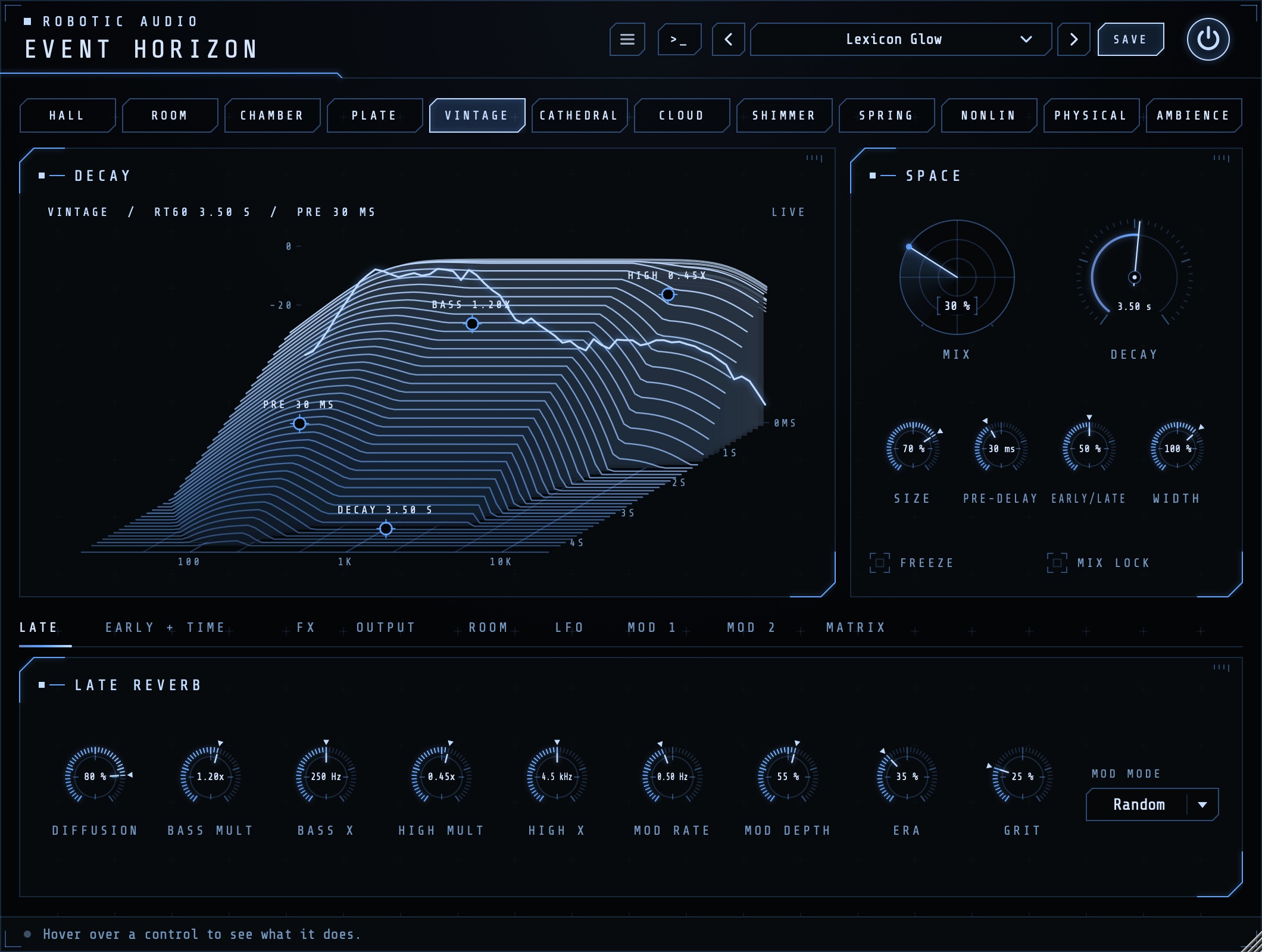
Task: Select the BASS 1.20X graph node
Action: [x=472, y=324]
